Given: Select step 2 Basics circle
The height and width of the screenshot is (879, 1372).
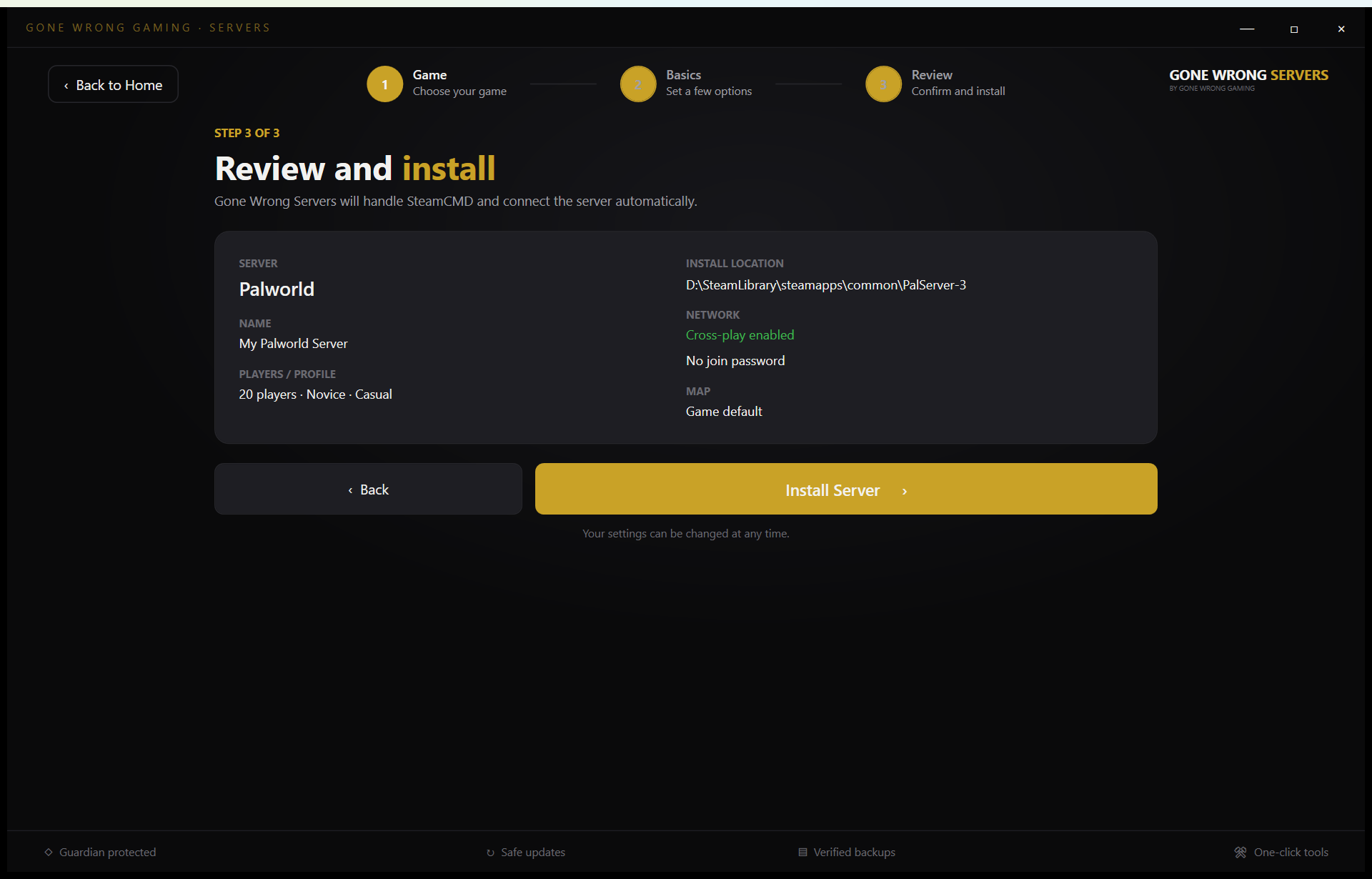Looking at the screenshot, I should click(x=638, y=84).
